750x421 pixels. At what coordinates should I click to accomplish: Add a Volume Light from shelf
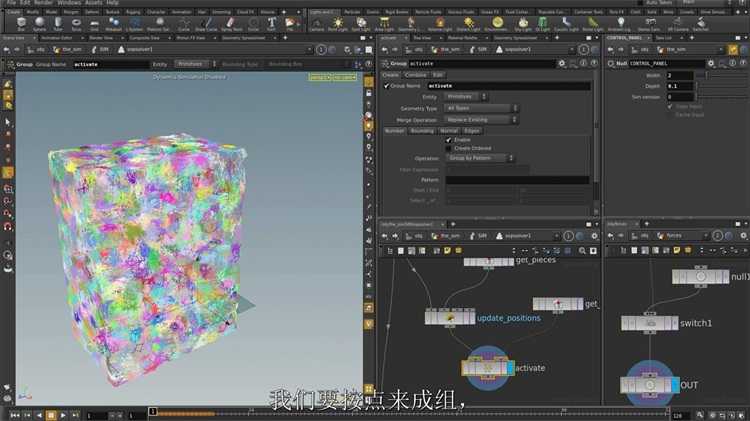[440, 24]
